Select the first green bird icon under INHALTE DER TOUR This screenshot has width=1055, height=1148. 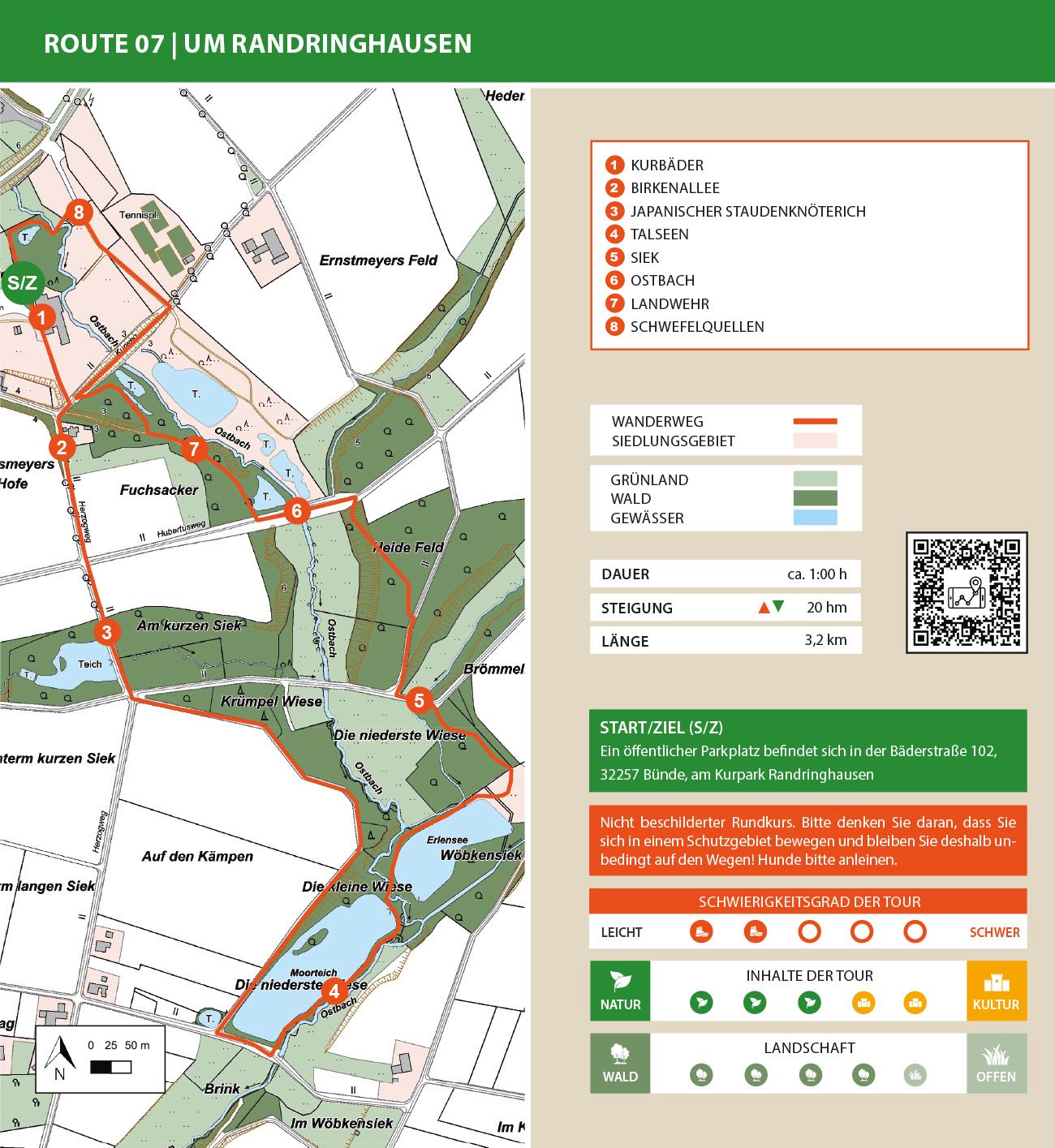pos(703,1003)
